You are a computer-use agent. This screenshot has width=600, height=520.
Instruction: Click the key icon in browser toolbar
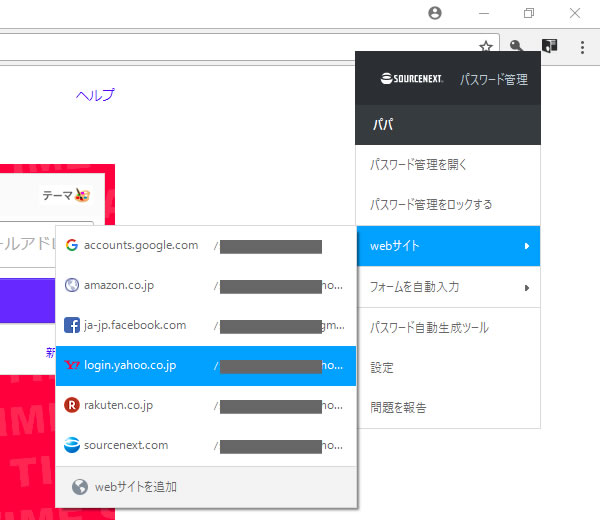click(516, 46)
